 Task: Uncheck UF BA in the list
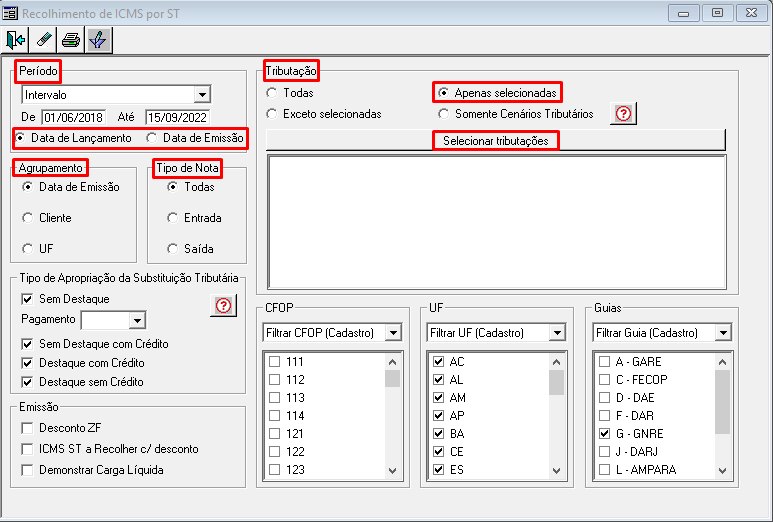pyautogui.click(x=438, y=434)
